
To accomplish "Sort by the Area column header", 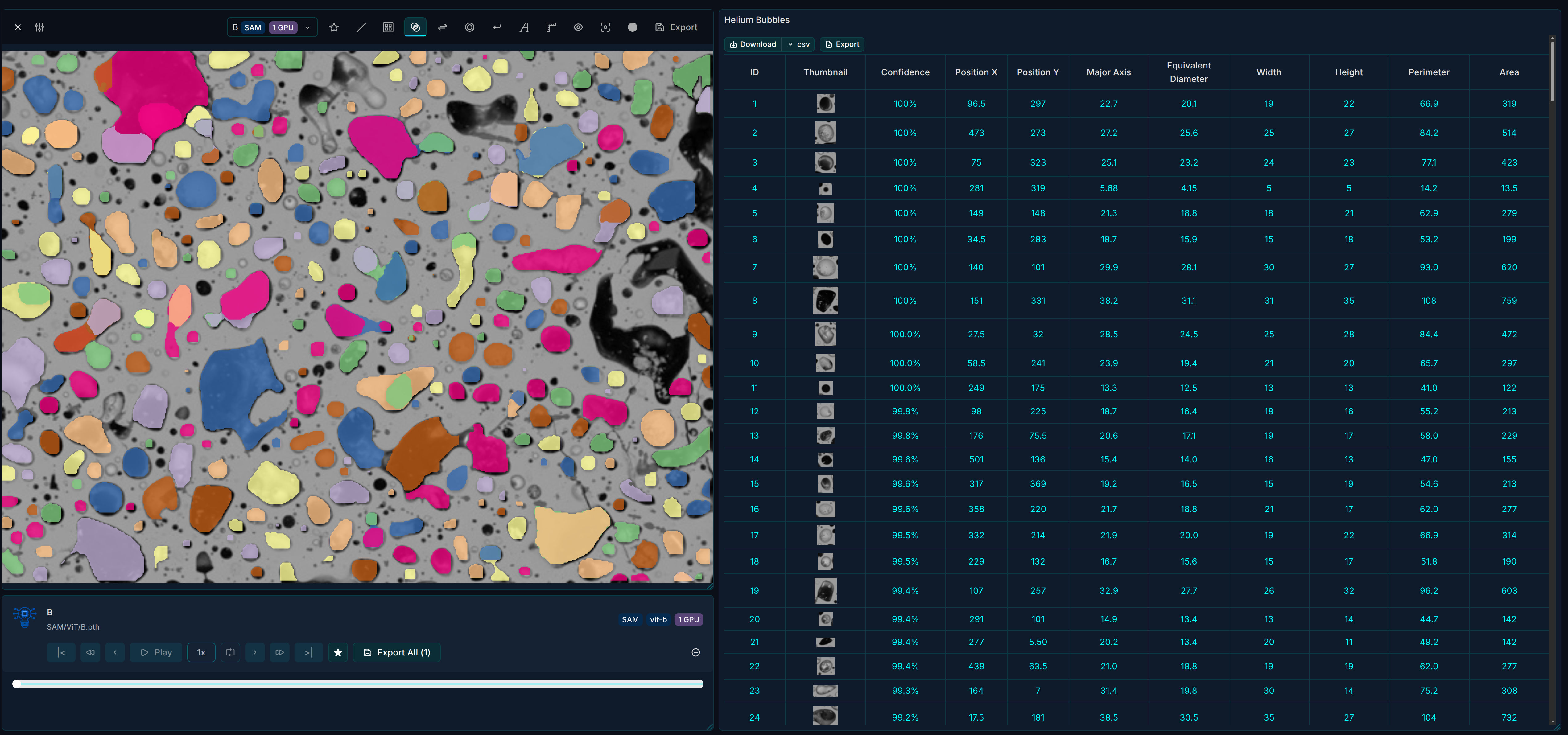I will click(1509, 72).
